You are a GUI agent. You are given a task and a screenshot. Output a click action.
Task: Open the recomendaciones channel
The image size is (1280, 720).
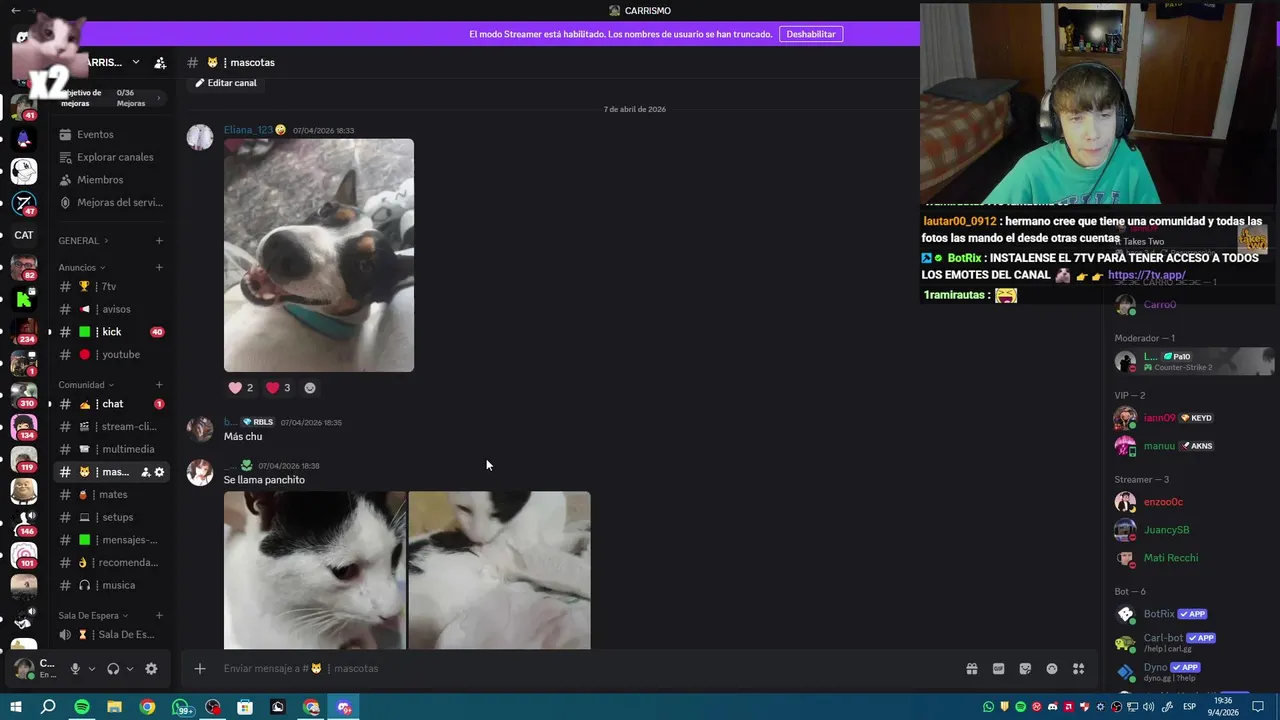point(111,563)
